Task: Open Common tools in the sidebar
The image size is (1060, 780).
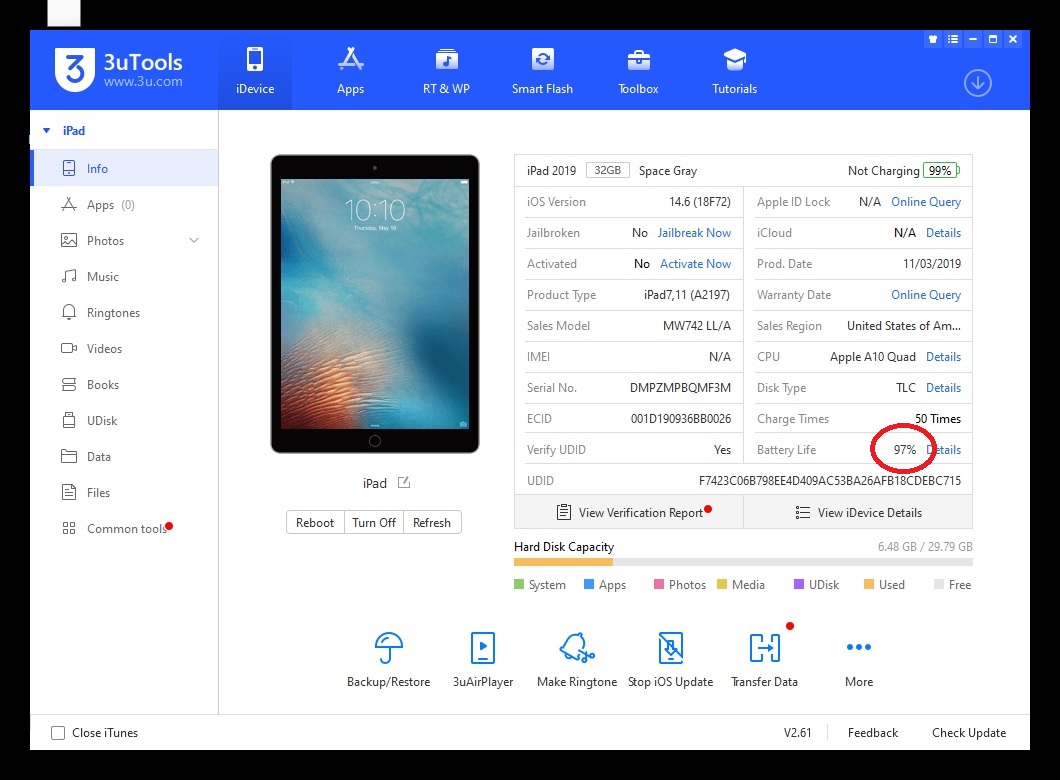Action: (x=124, y=529)
